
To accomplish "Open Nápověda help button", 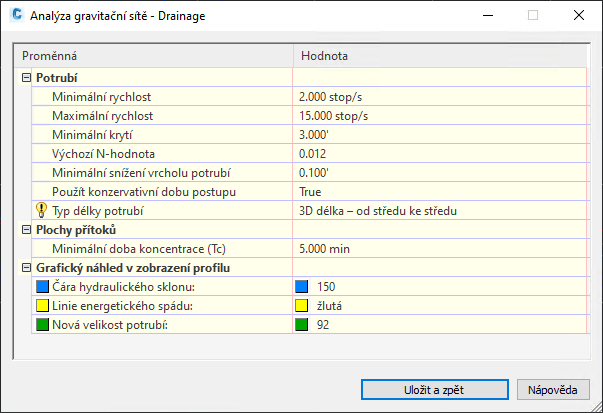I will [x=553, y=388].
